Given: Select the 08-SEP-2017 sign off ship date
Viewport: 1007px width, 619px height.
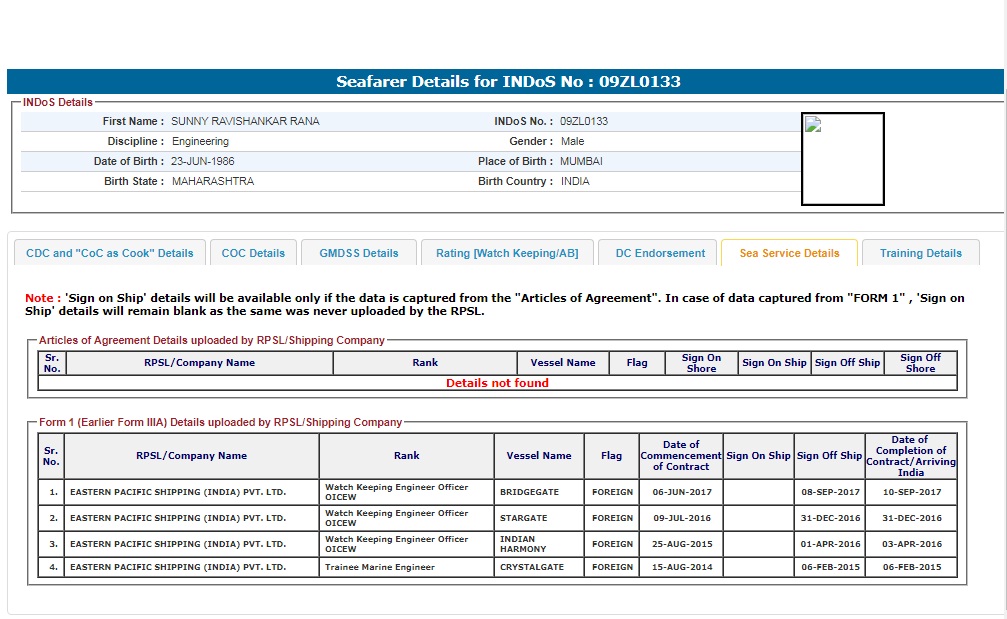Looking at the screenshot, I should [830, 492].
